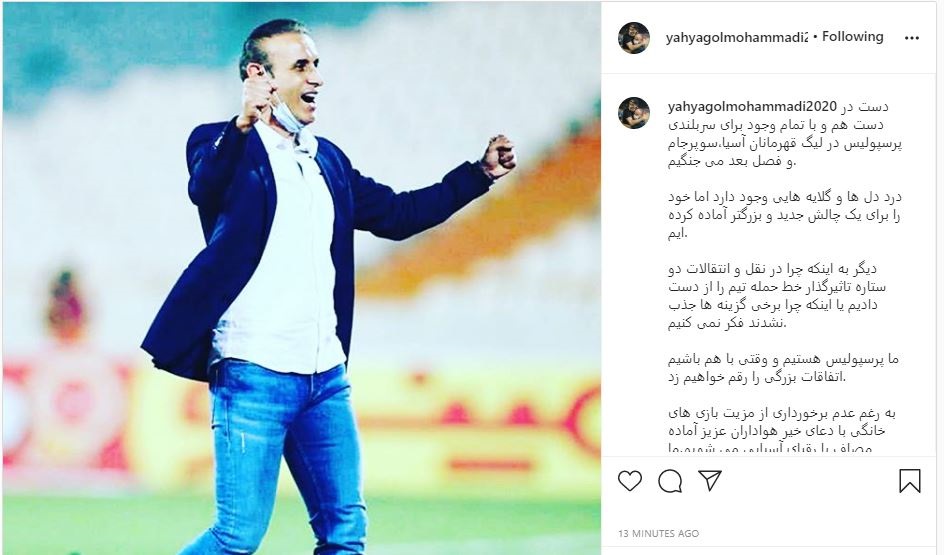The image size is (944, 555).
Task: Share the post using the paper plane icon
Action: coord(710,480)
